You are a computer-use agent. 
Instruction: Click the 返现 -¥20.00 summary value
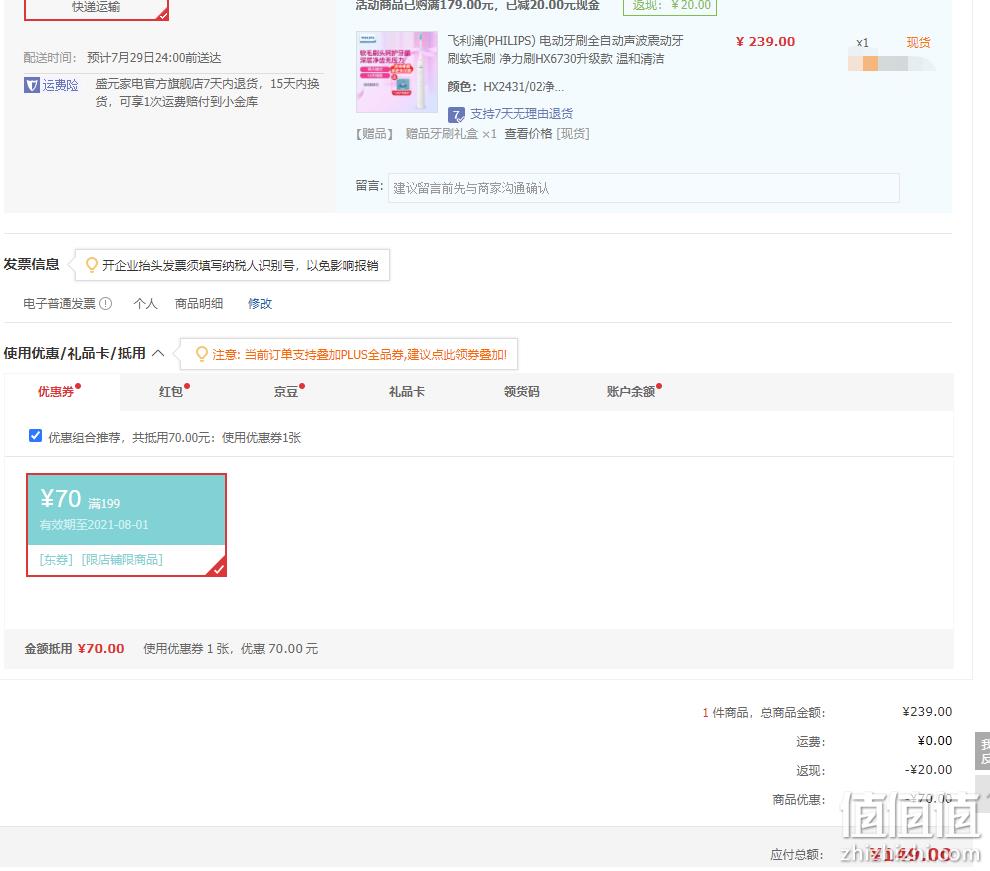[x=928, y=770]
